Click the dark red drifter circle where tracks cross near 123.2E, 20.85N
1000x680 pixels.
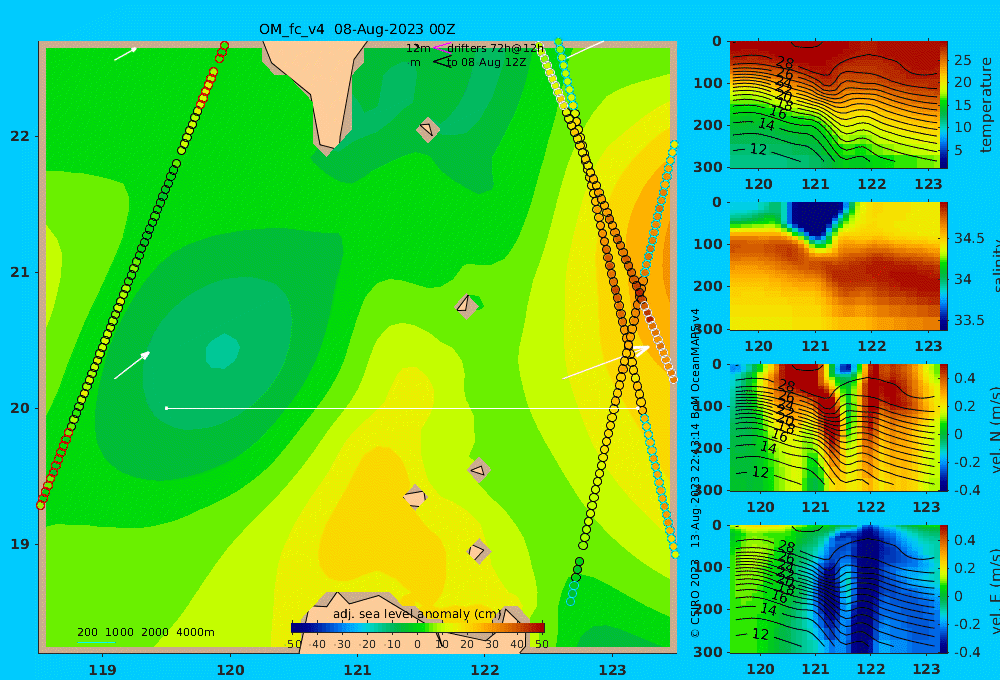pos(640,293)
